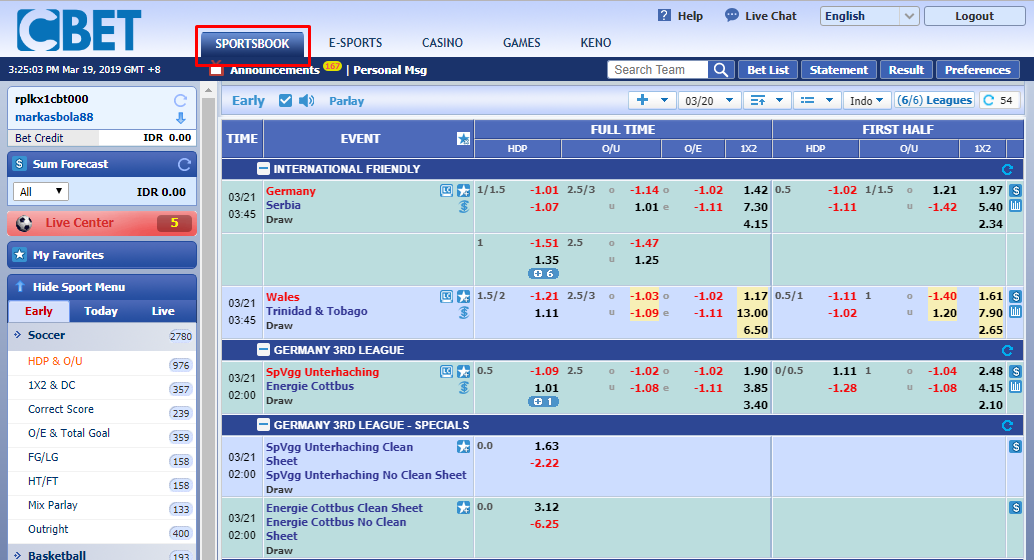The width and height of the screenshot is (1034, 560).
Task: Star the SpVgg Unterhaching Clean Sheet special
Action: [x=464, y=447]
